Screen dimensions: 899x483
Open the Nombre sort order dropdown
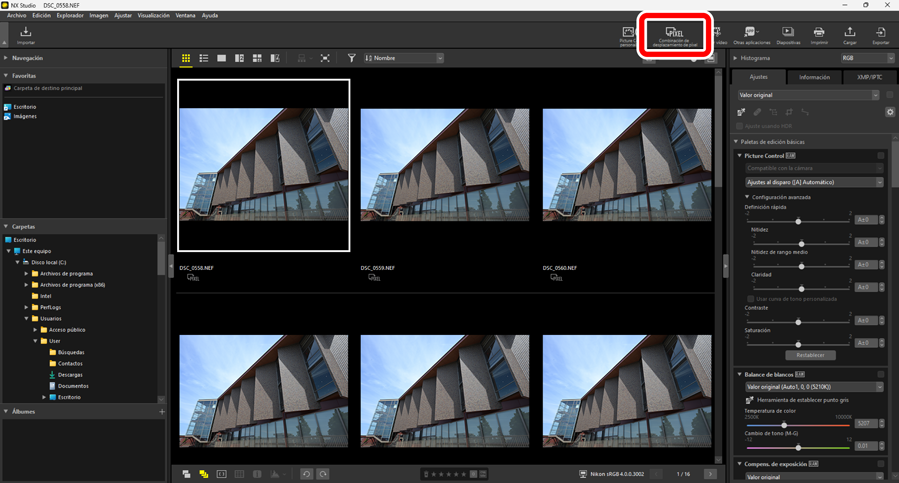(404, 59)
